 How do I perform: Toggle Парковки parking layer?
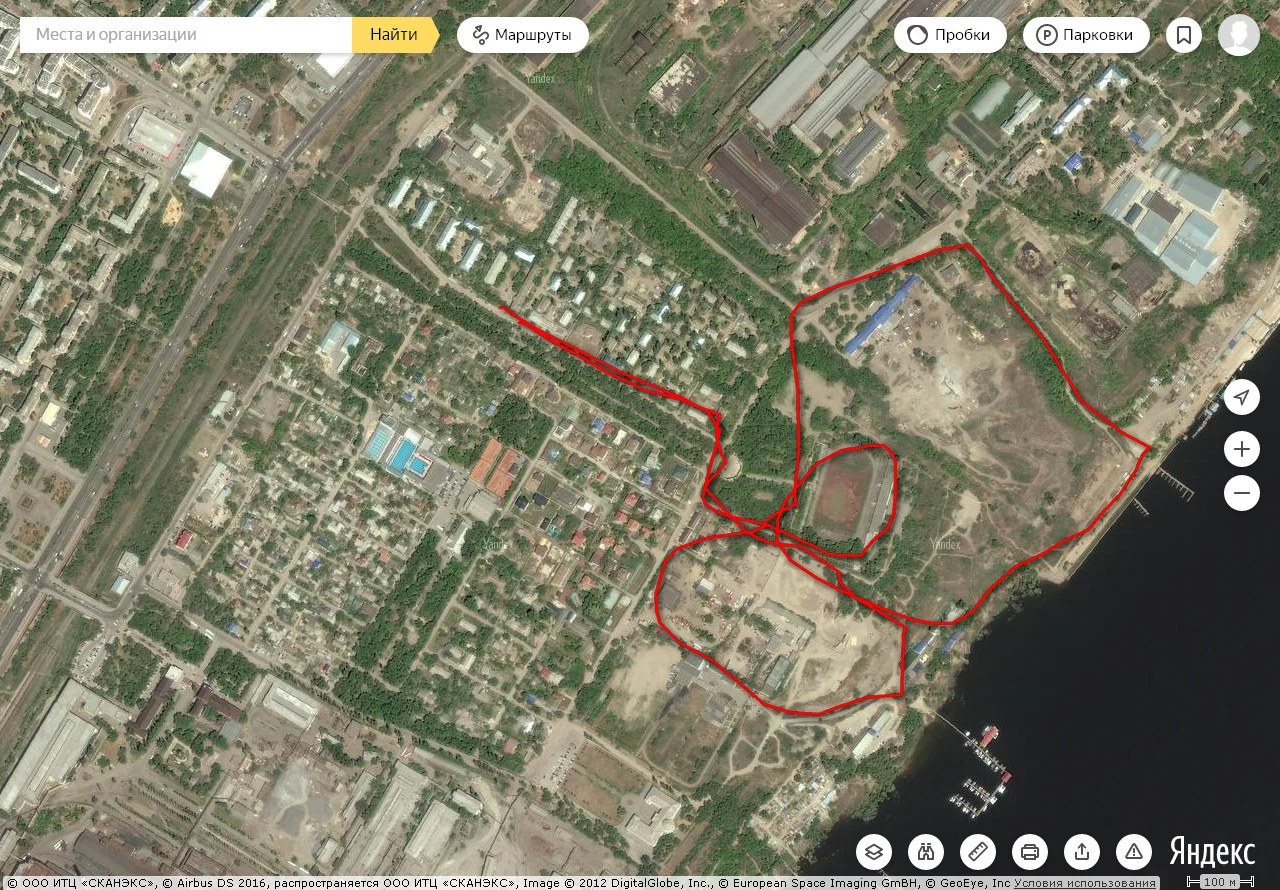tap(1086, 35)
